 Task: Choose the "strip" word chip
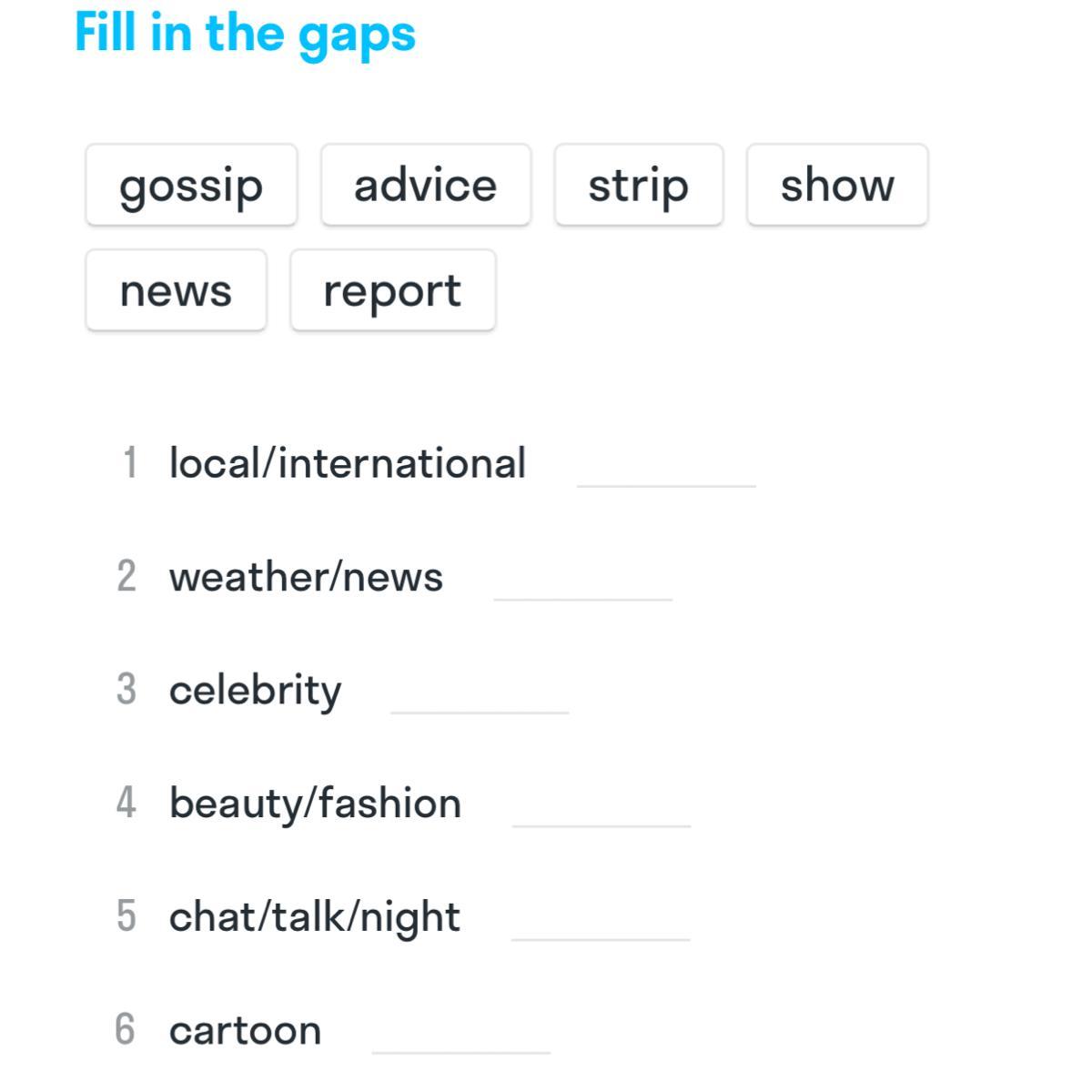pyautogui.click(x=639, y=185)
